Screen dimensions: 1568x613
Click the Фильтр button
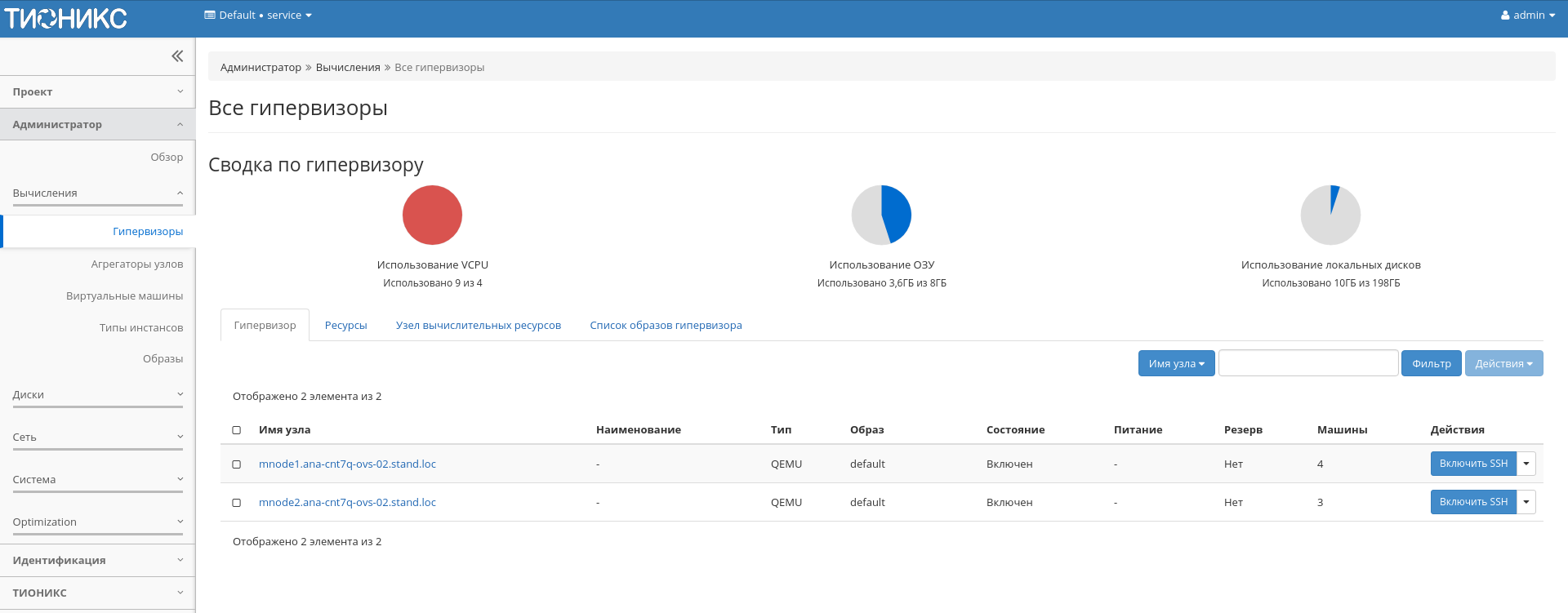[x=1431, y=364]
